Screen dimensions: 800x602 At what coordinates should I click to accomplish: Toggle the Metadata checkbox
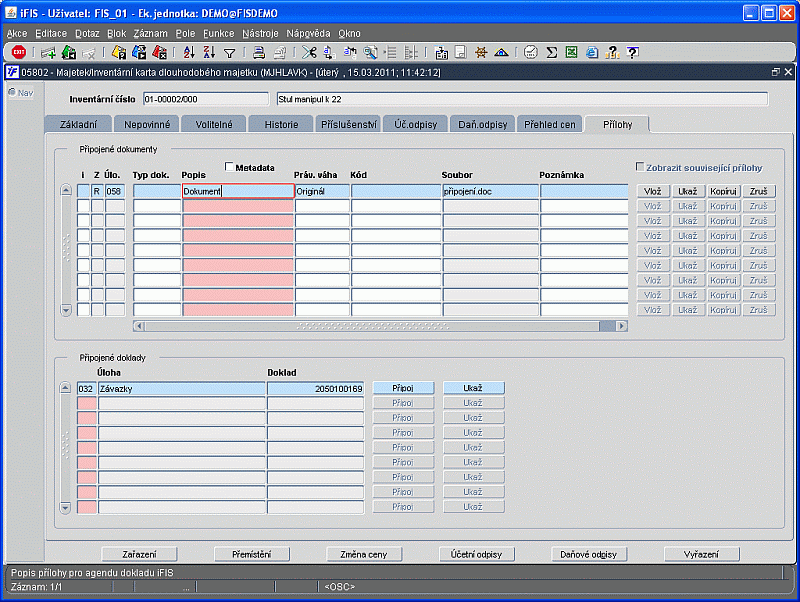[229, 166]
